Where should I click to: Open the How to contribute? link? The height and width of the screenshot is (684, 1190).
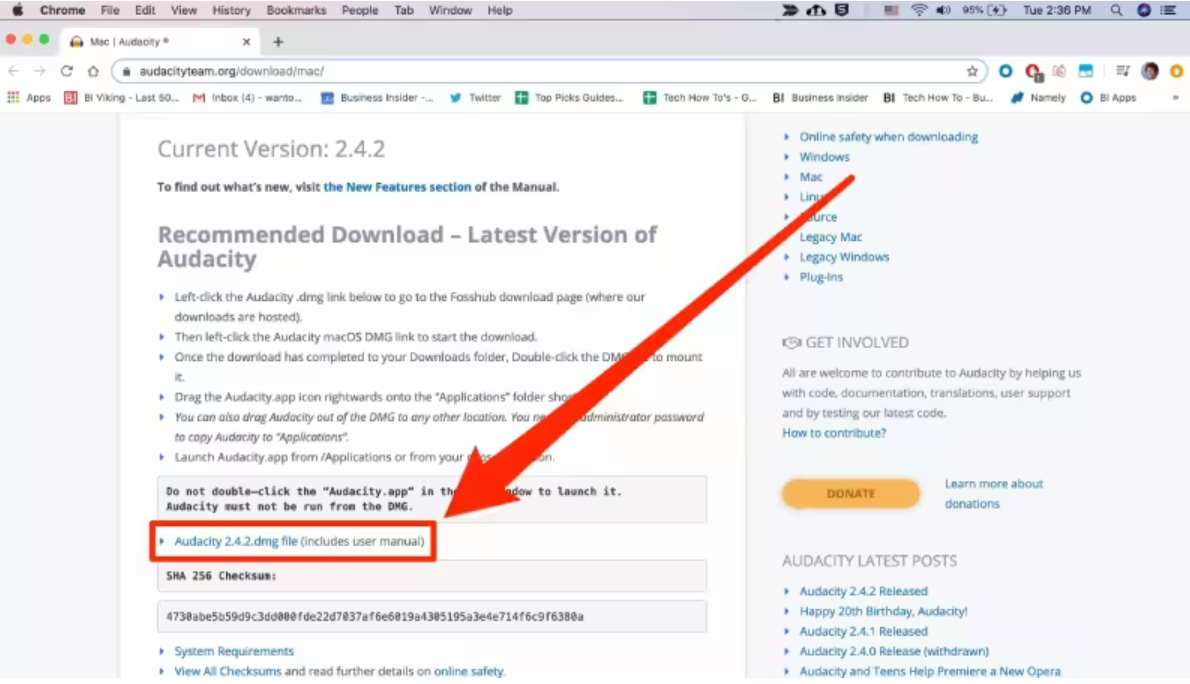[834, 433]
